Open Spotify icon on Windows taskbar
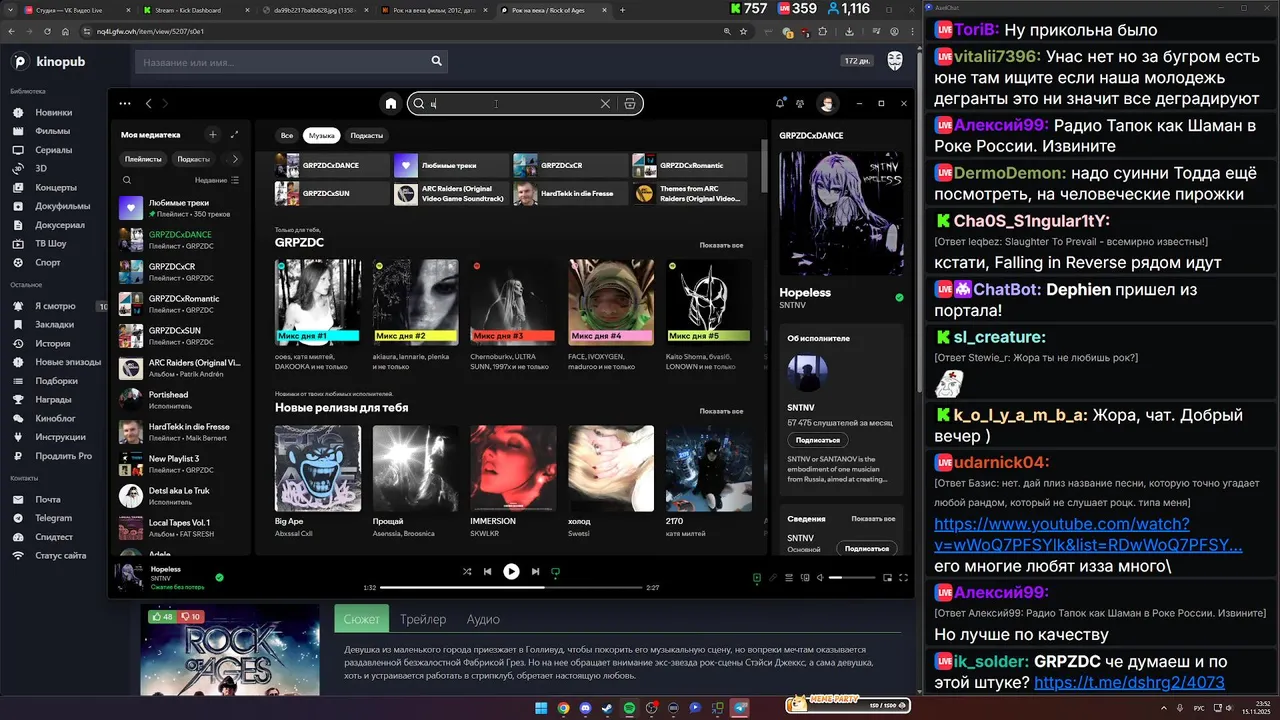The image size is (1280, 720). point(629,708)
